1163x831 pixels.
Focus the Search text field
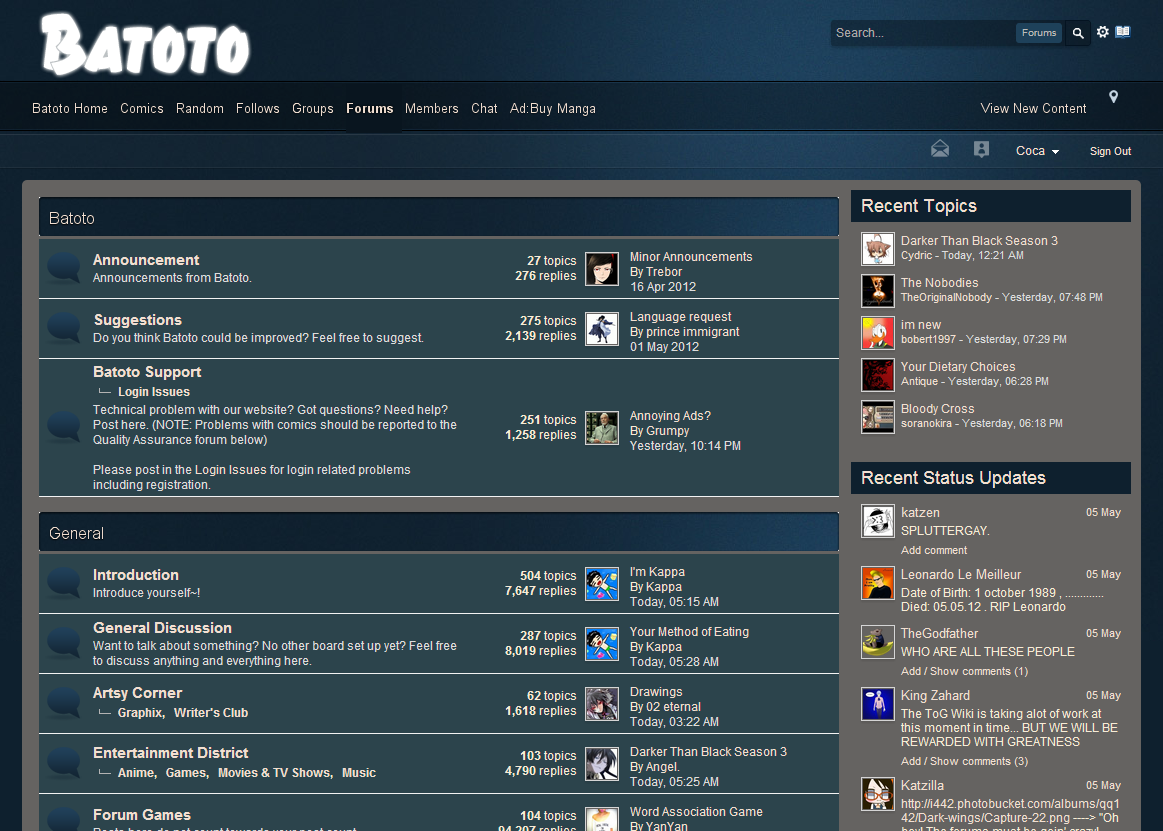click(923, 33)
